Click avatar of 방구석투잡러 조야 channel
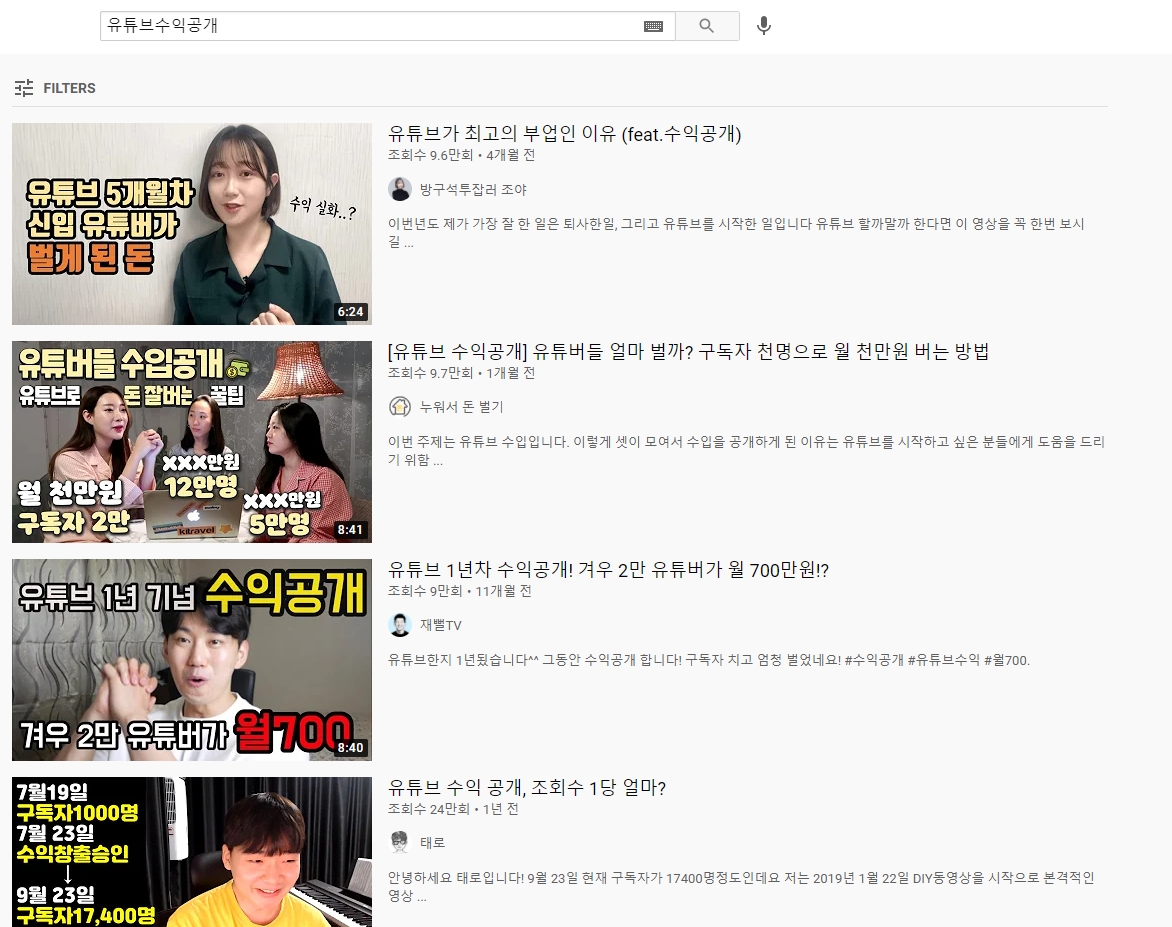The image size is (1172, 927). point(400,189)
